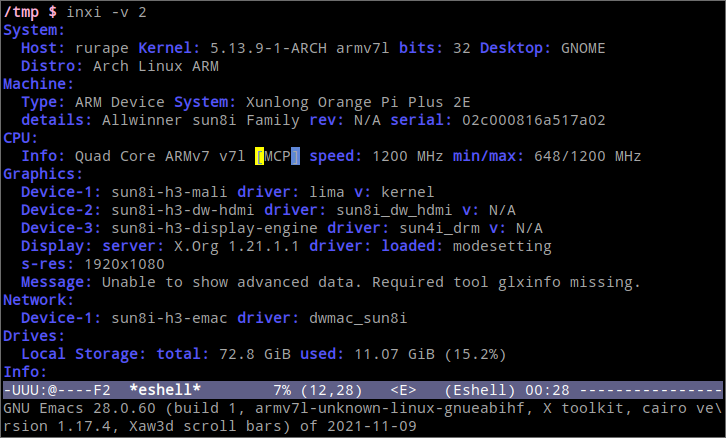This screenshot has height=438, width=726.
Task: Click the 'Drives:' section header
Action: pos(34,336)
